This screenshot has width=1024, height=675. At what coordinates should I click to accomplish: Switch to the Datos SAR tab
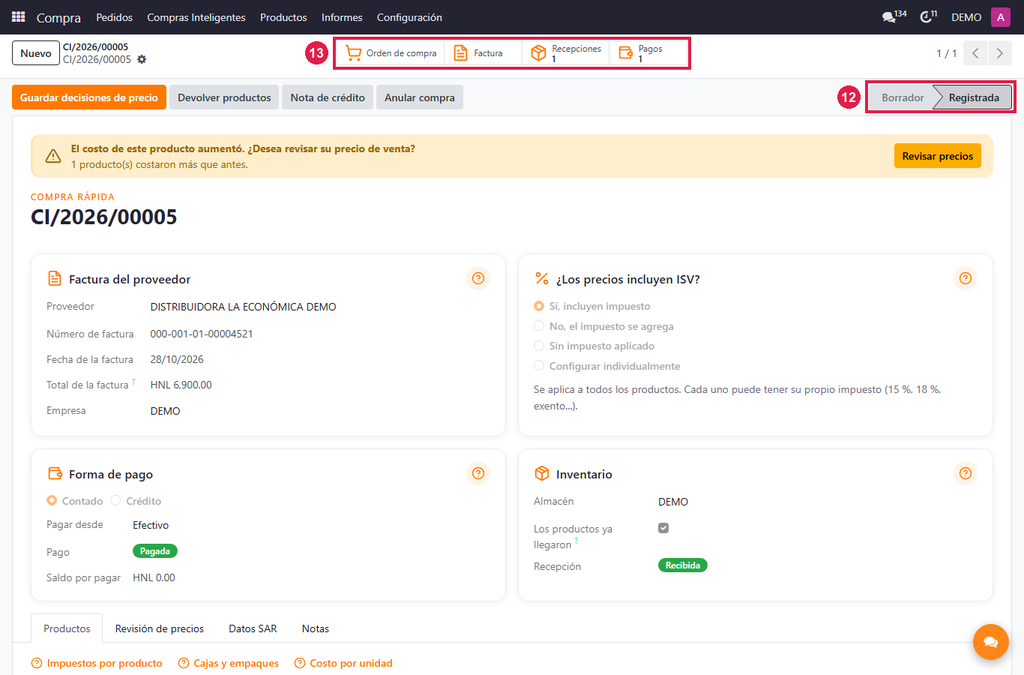pyautogui.click(x=253, y=629)
